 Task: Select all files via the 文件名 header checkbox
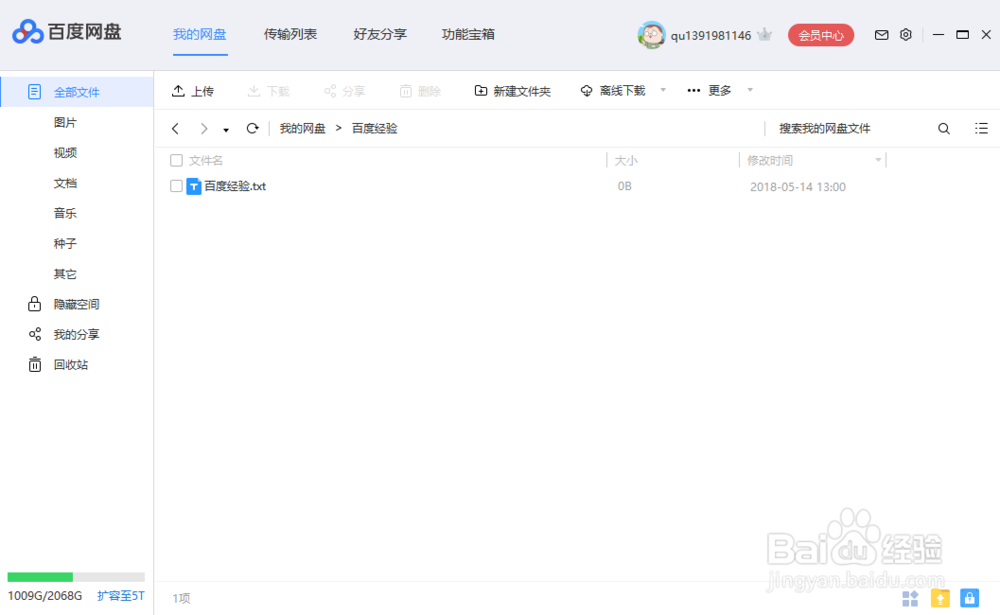pyautogui.click(x=176, y=160)
